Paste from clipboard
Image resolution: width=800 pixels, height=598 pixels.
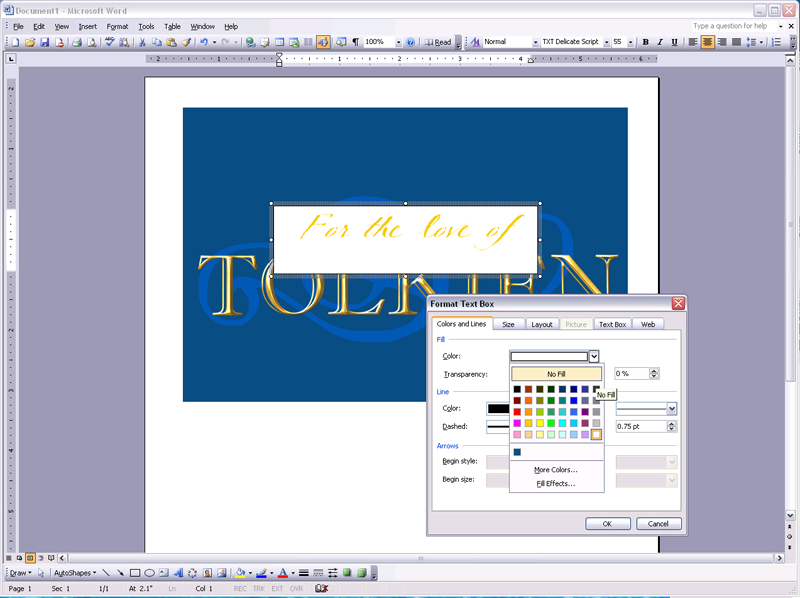(171, 42)
